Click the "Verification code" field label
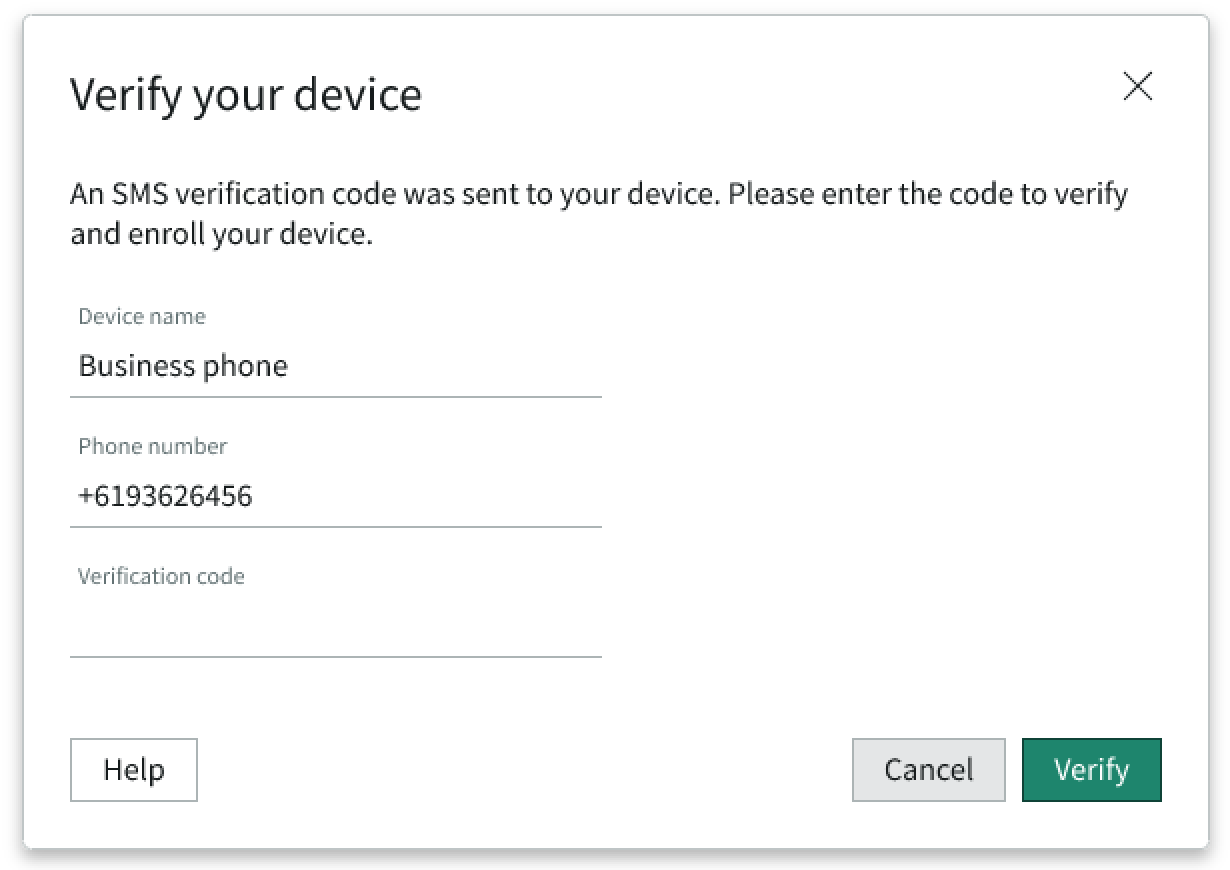The height and width of the screenshot is (870, 1230). [161, 577]
